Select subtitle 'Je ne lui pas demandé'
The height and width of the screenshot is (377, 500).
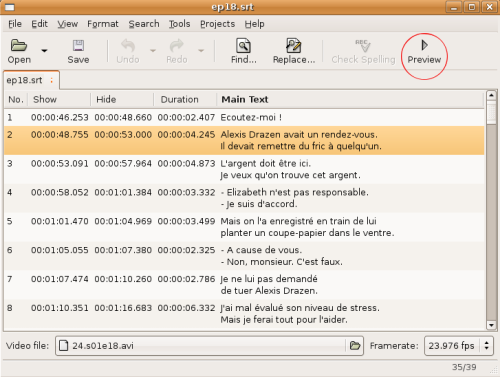pyautogui.click(x=269, y=279)
